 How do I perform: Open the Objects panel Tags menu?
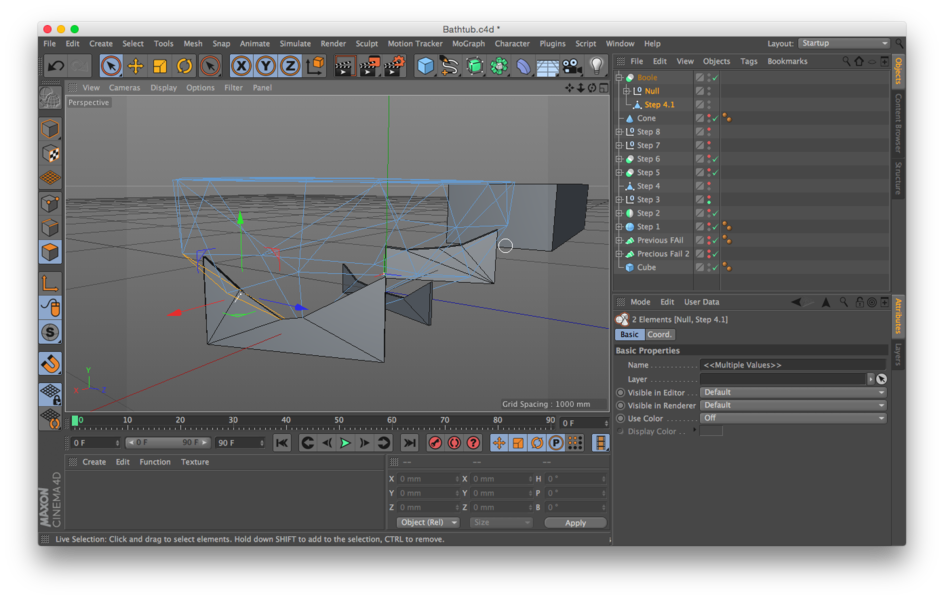coord(749,61)
